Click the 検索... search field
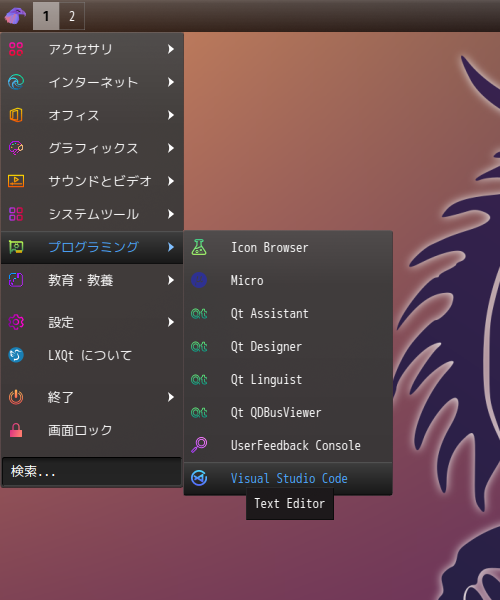 (x=92, y=471)
